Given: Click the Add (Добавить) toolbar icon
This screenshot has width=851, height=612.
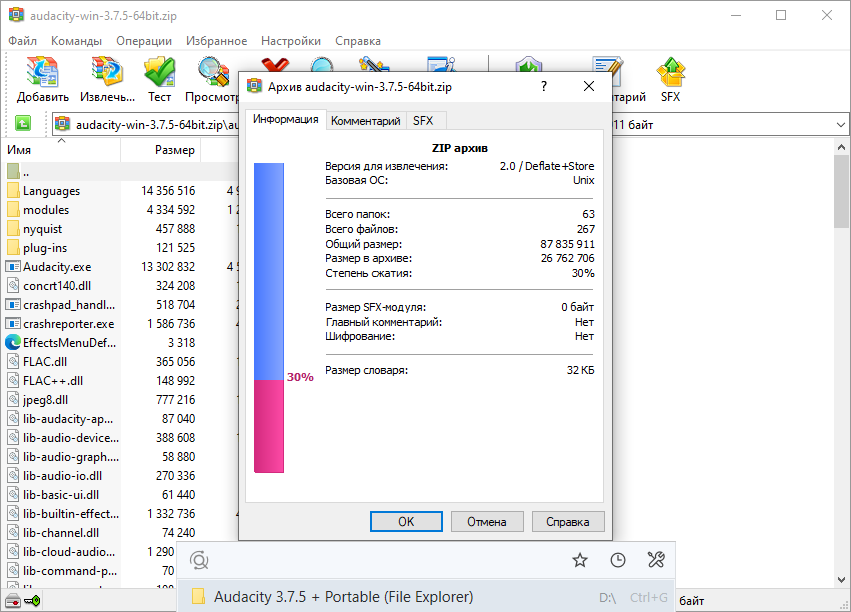Looking at the screenshot, I should point(42,72).
